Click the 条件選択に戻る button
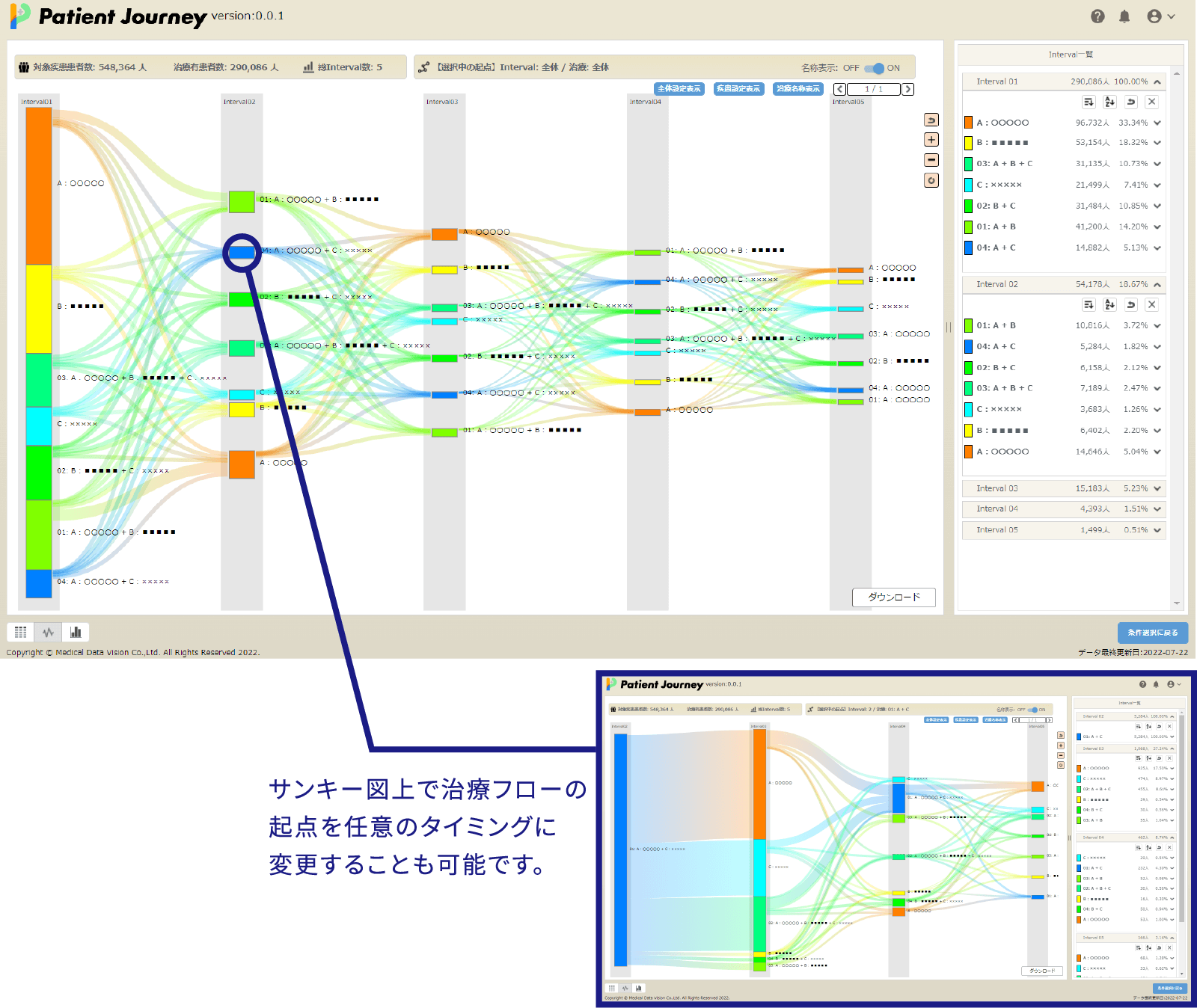The height and width of the screenshot is (1008, 1197). point(1153,633)
